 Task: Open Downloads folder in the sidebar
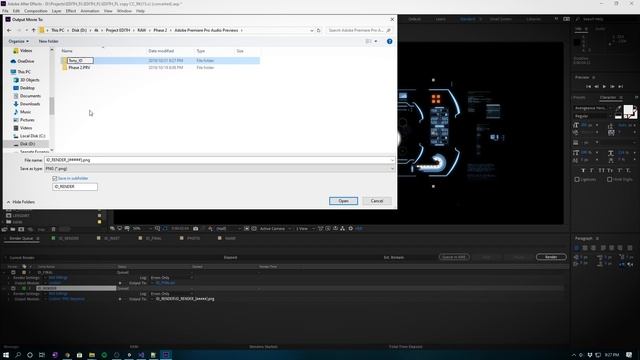coord(30,104)
